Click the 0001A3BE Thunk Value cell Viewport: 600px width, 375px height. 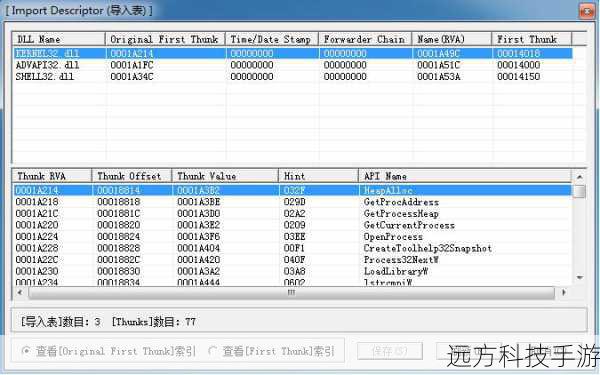tap(198, 202)
